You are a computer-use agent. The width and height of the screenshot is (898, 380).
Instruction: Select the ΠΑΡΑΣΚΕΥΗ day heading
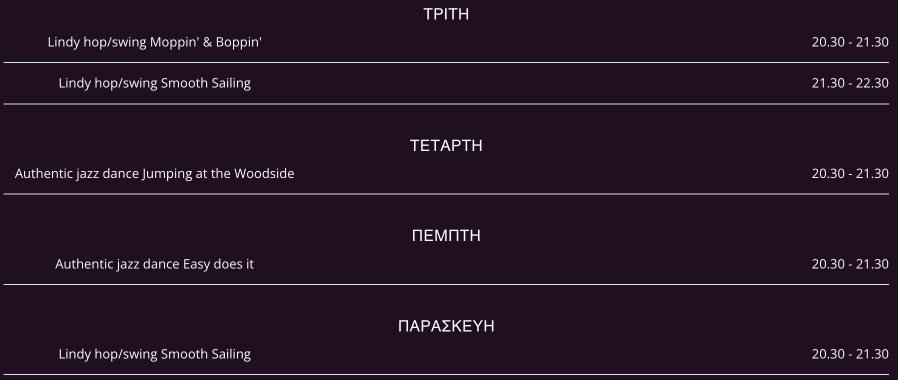[x=446, y=326]
